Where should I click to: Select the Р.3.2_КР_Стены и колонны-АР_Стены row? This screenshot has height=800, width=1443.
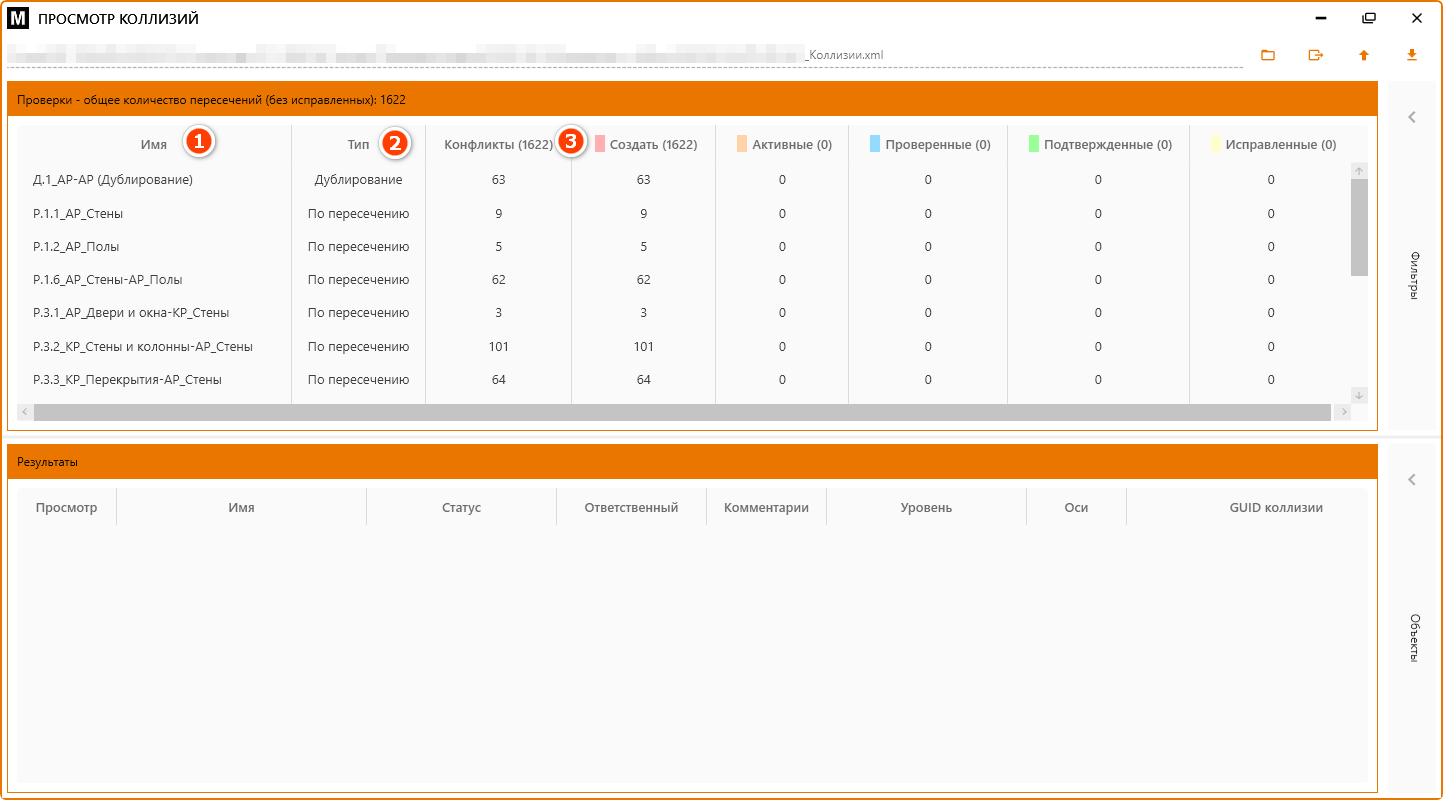pos(143,347)
